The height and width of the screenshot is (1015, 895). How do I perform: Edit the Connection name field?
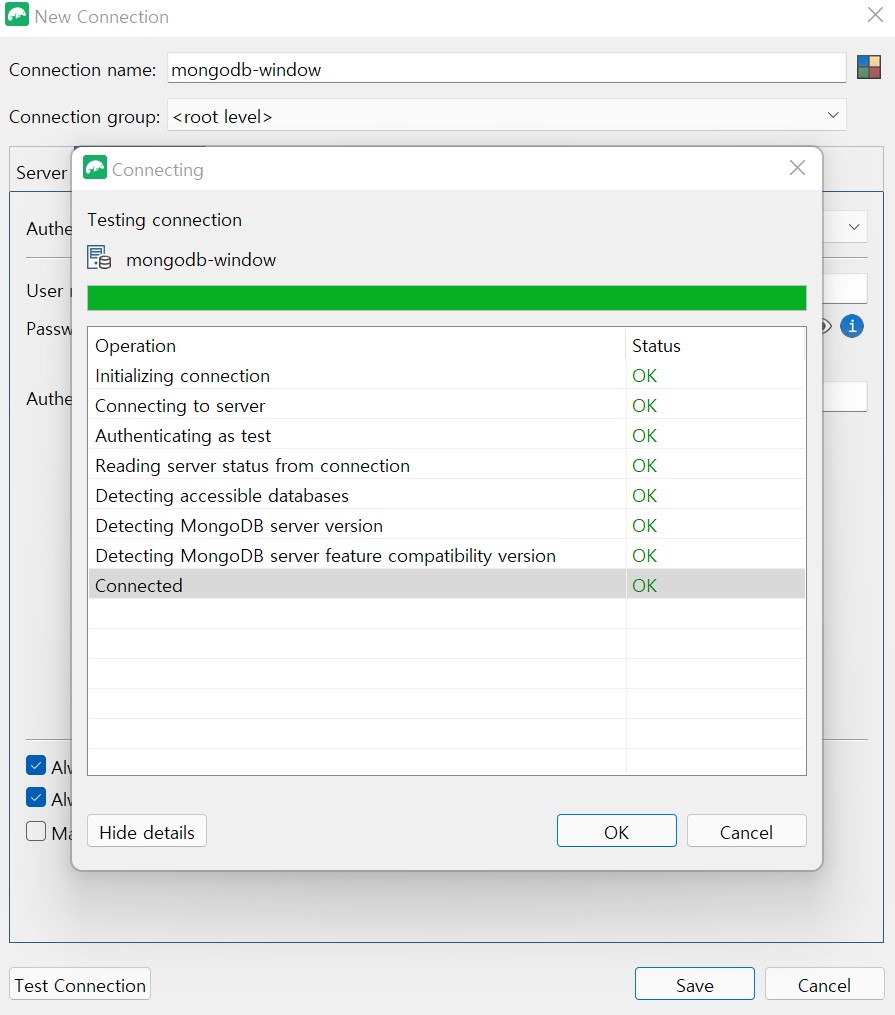[506, 68]
